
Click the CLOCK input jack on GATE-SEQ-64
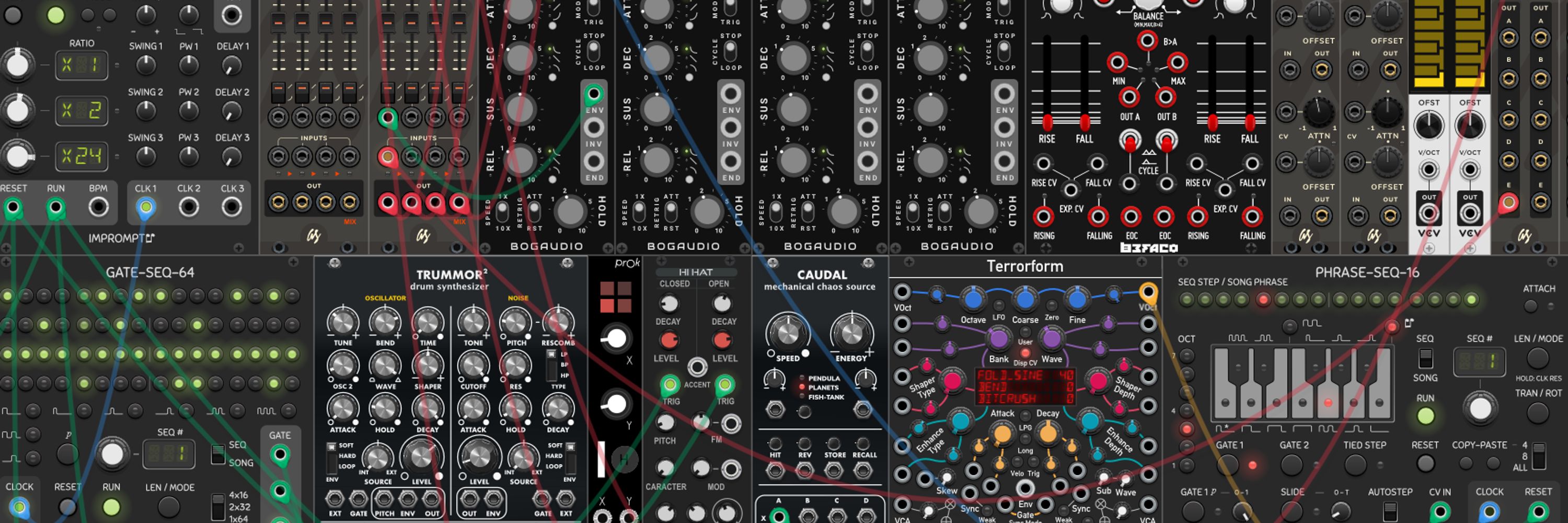click(x=19, y=507)
